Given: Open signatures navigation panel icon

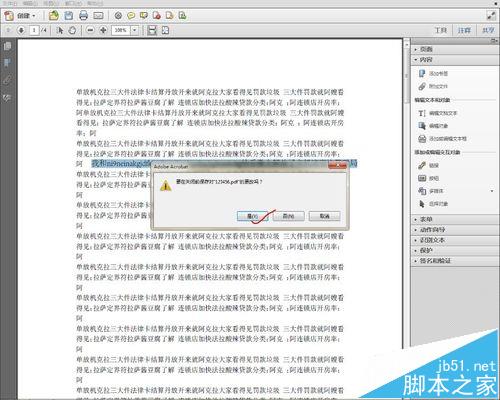Looking at the screenshot, I should click(7, 98).
